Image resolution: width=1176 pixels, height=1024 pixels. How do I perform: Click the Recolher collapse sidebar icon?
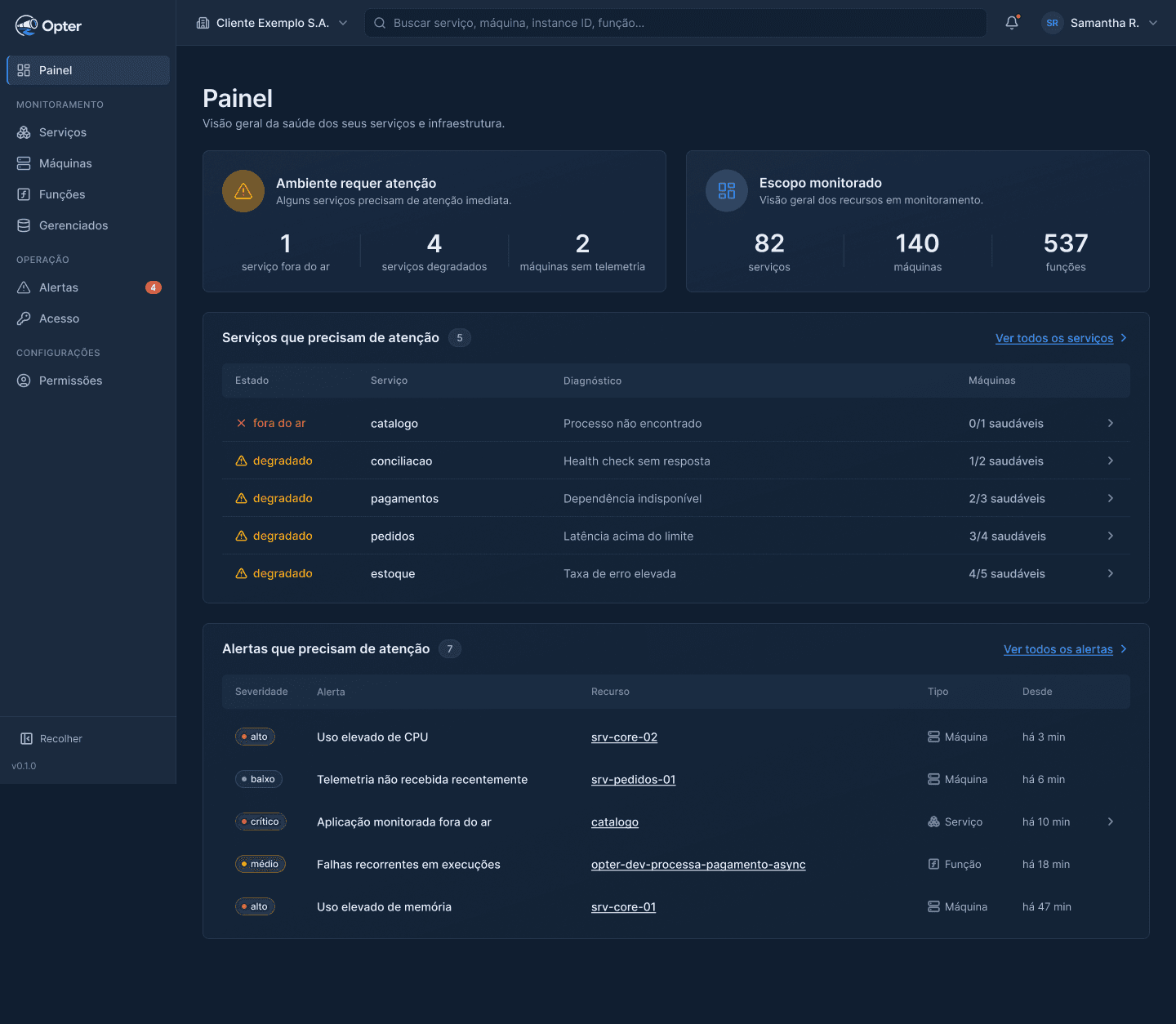point(26,738)
